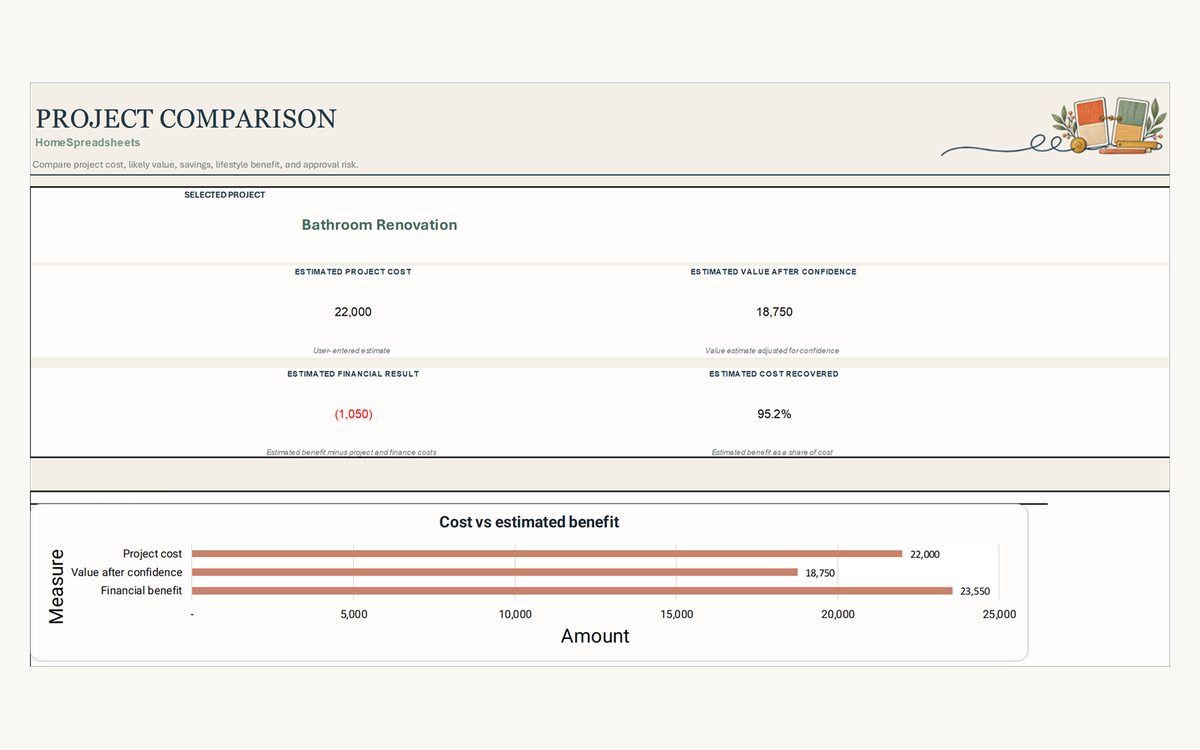Click 'Estimated benefit minus project and finance costs' note
This screenshot has height=750, width=1200.
[x=351, y=452]
